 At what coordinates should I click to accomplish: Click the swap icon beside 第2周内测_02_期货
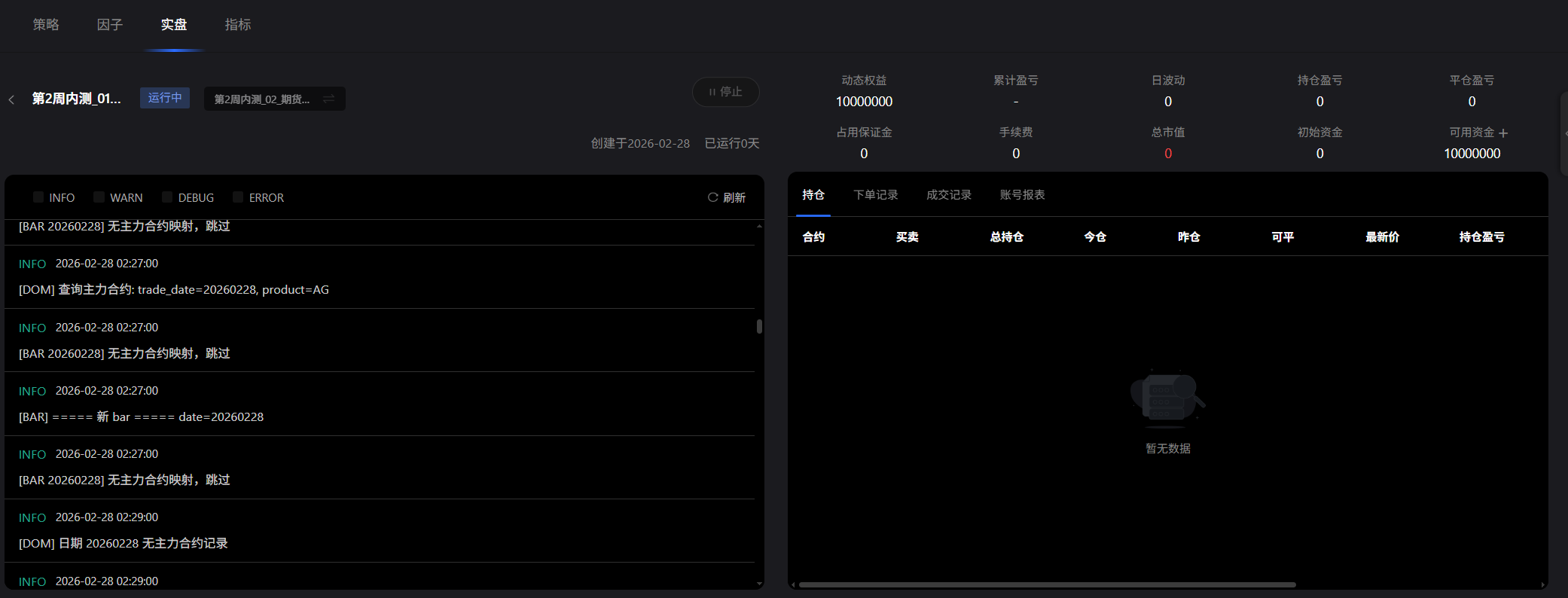coord(329,99)
